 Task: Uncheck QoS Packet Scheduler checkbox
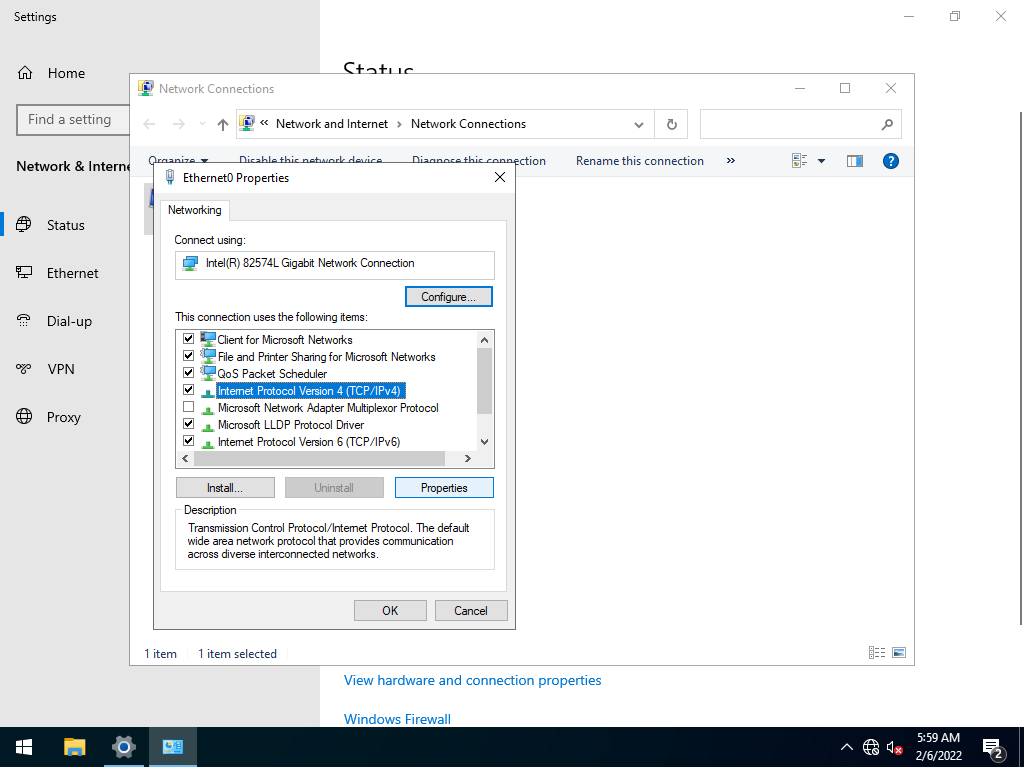click(189, 372)
